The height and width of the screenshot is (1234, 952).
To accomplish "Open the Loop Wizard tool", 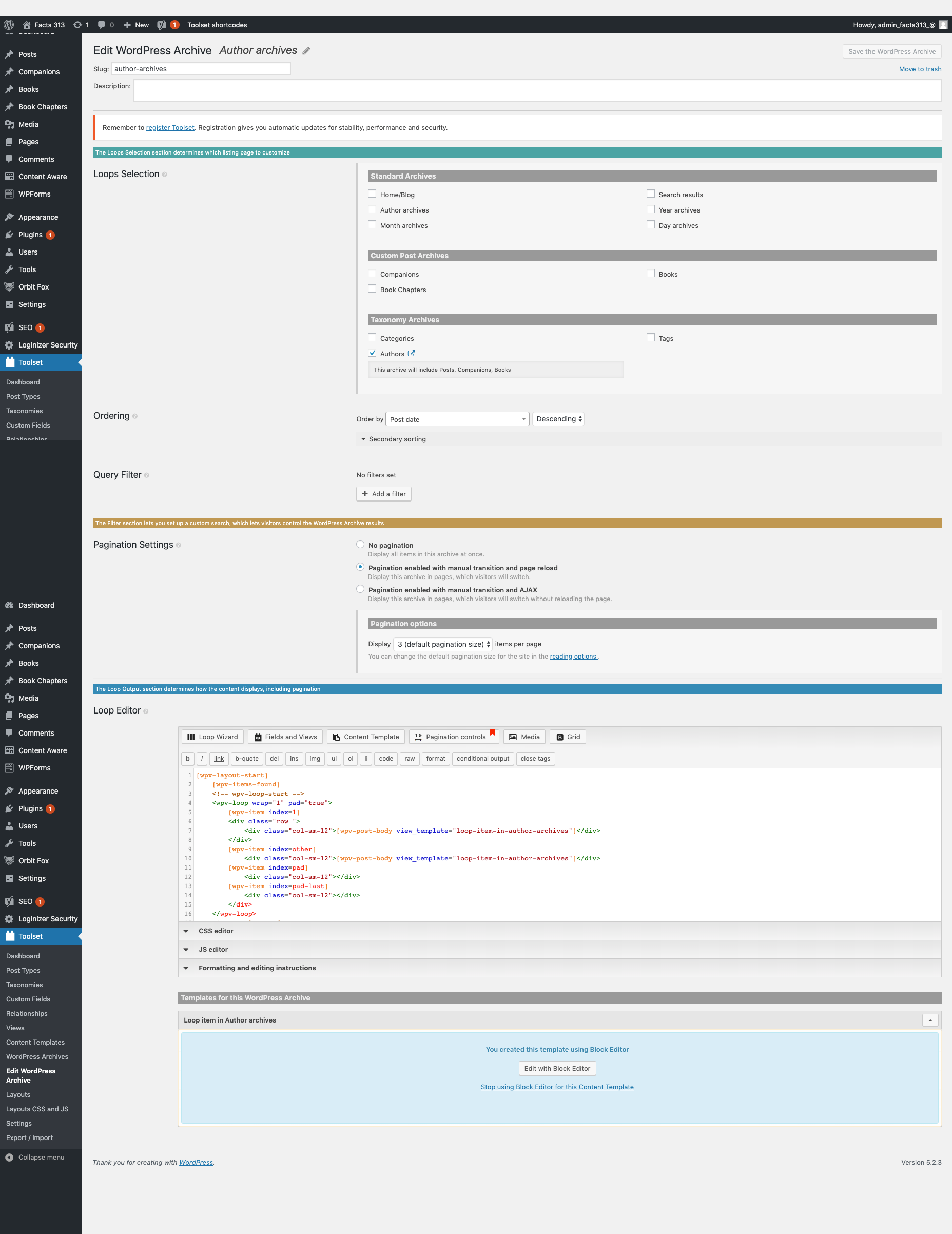I will 212,737.
